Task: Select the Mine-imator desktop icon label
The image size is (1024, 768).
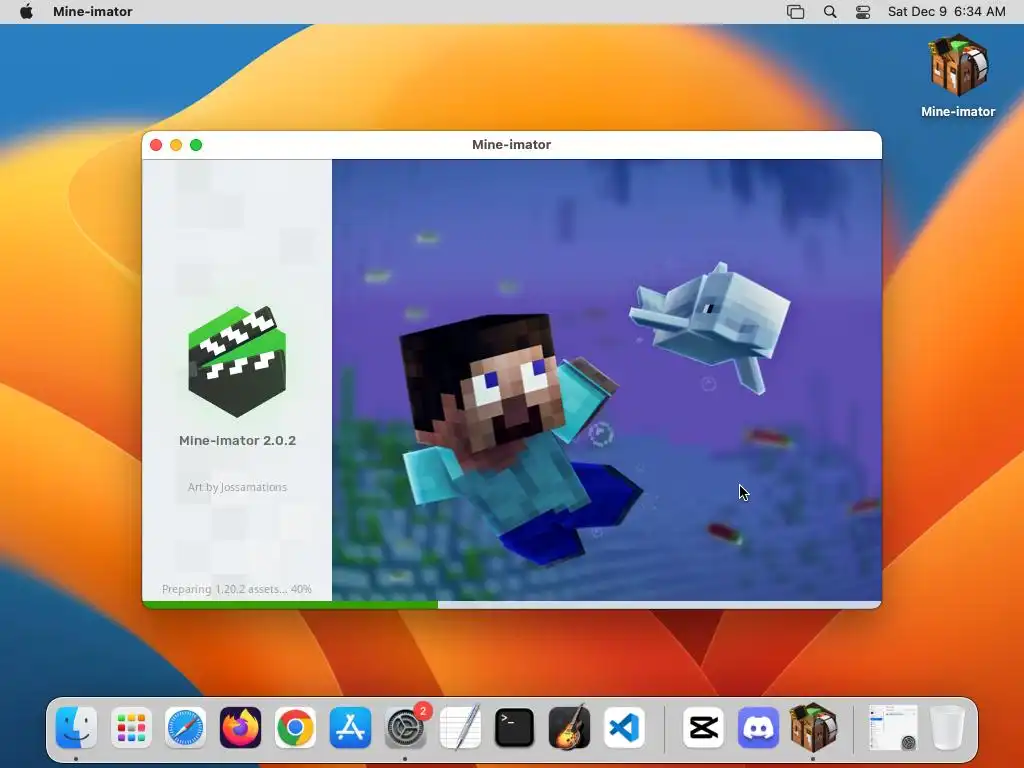Action: coord(958,112)
